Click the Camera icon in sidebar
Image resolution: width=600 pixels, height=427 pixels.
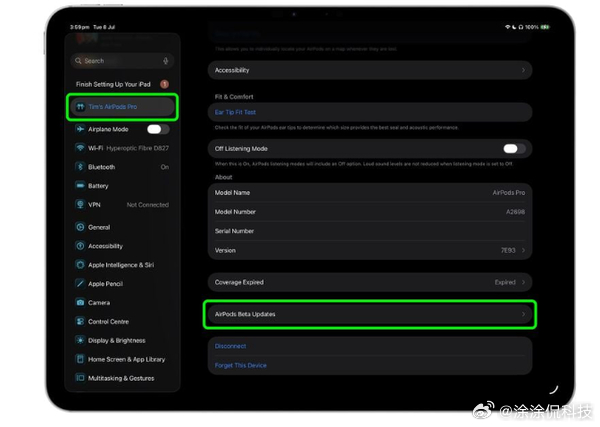coord(80,303)
